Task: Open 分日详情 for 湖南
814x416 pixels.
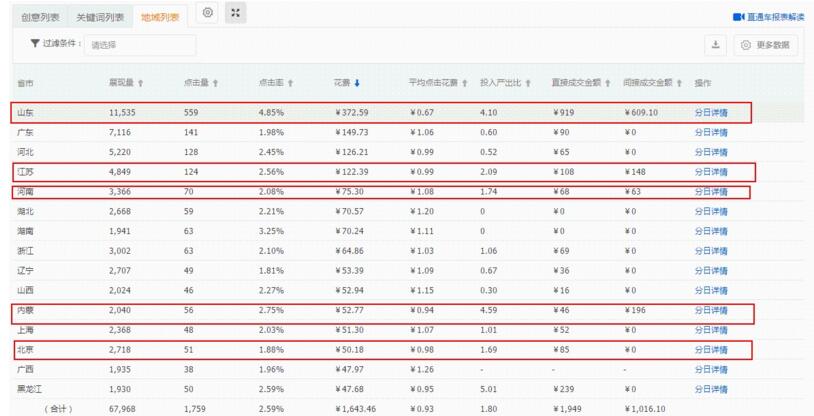Action: [x=711, y=231]
